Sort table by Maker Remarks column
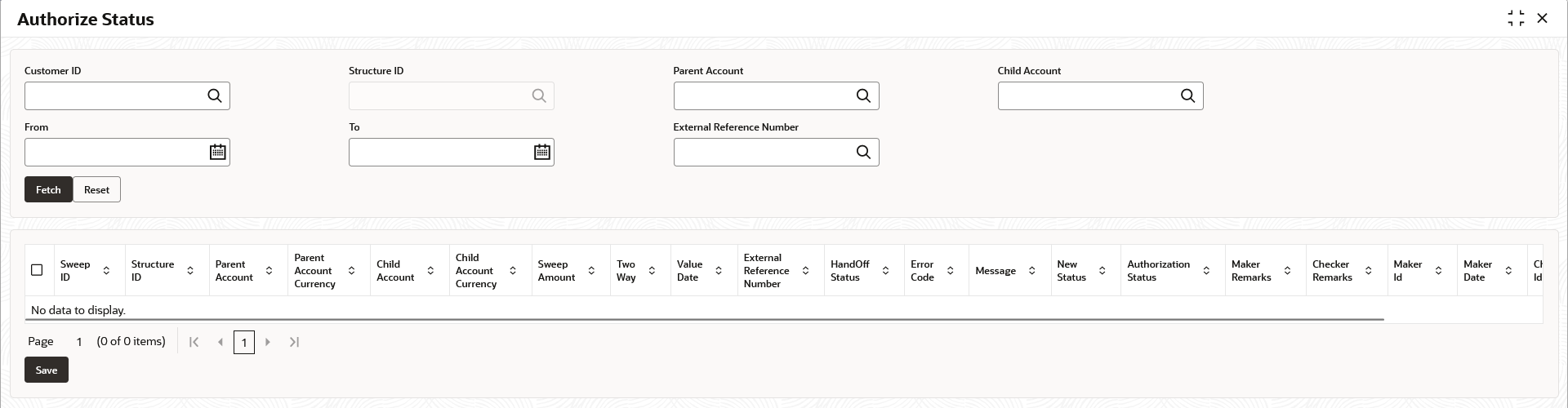 click(1287, 270)
